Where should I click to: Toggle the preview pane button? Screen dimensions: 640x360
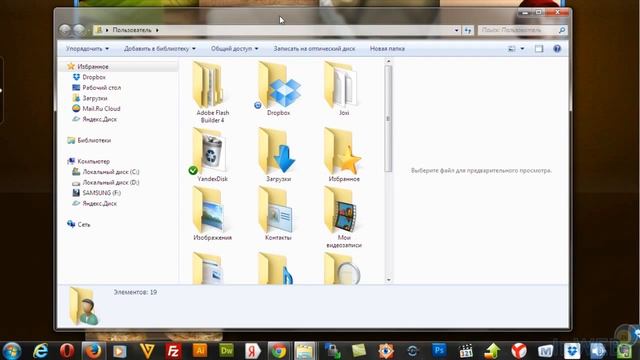pyautogui.click(x=539, y=49)
